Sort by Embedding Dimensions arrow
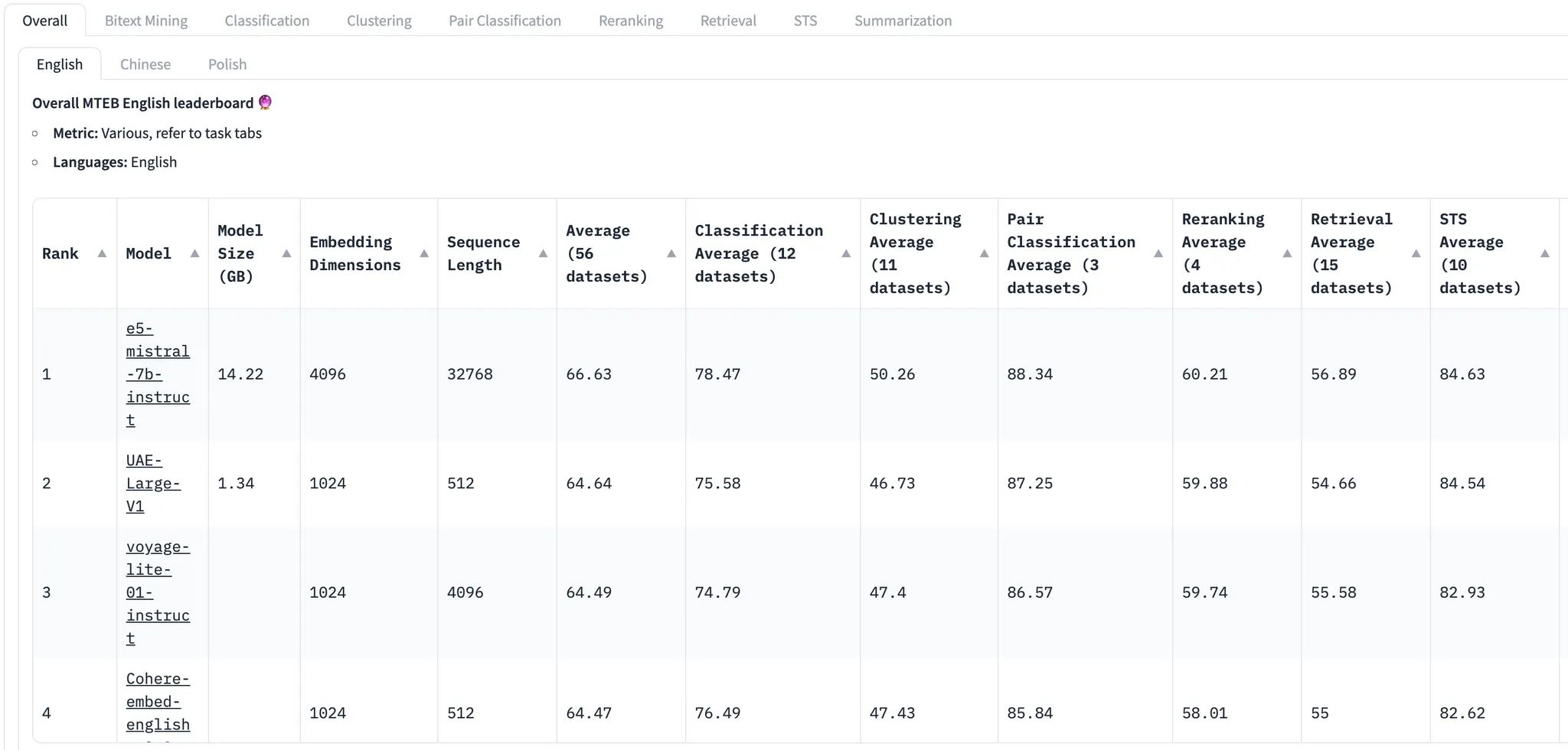 pyautogui.click(x=424, y=253)
